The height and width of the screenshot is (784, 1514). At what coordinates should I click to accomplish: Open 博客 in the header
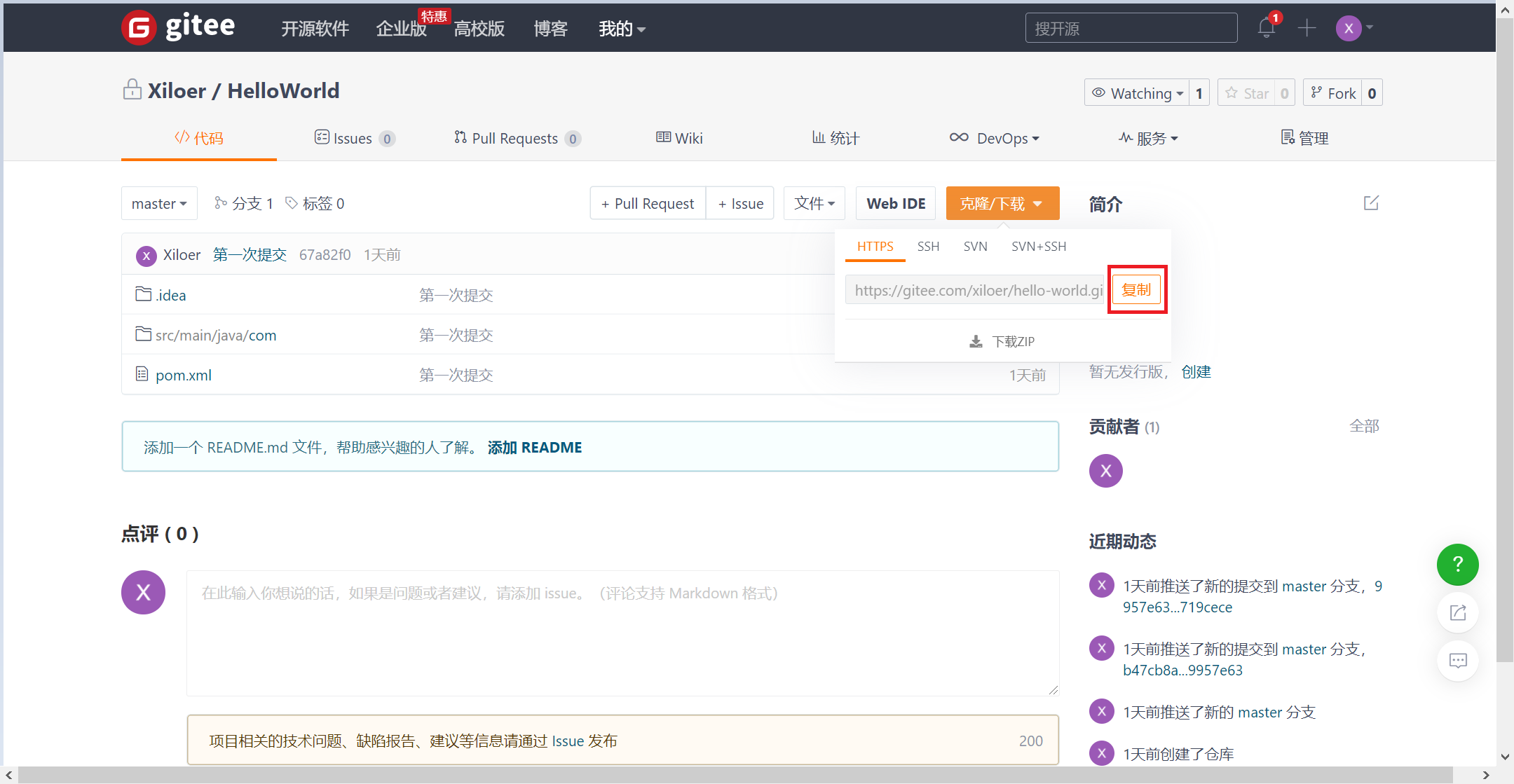(550, 29)
